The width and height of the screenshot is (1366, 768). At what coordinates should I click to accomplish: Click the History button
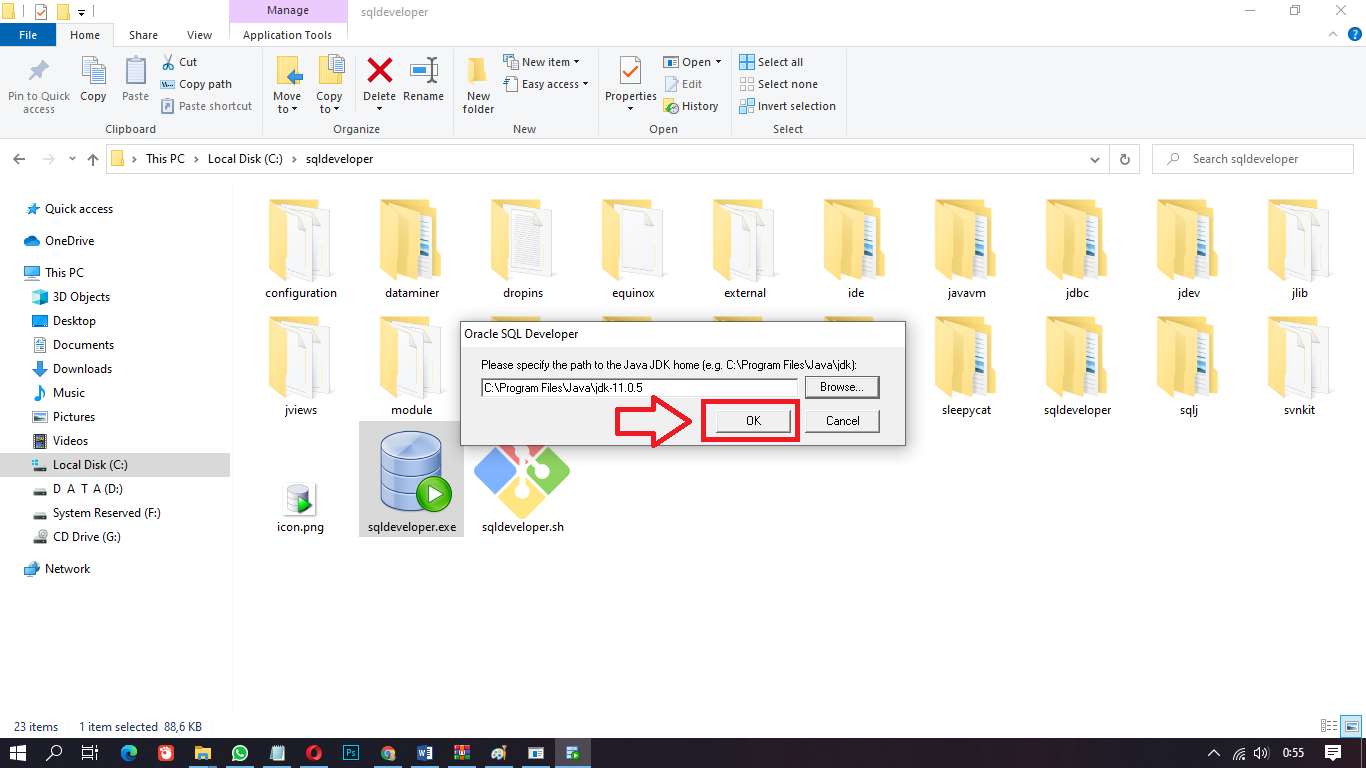click(x=691, y=106)
